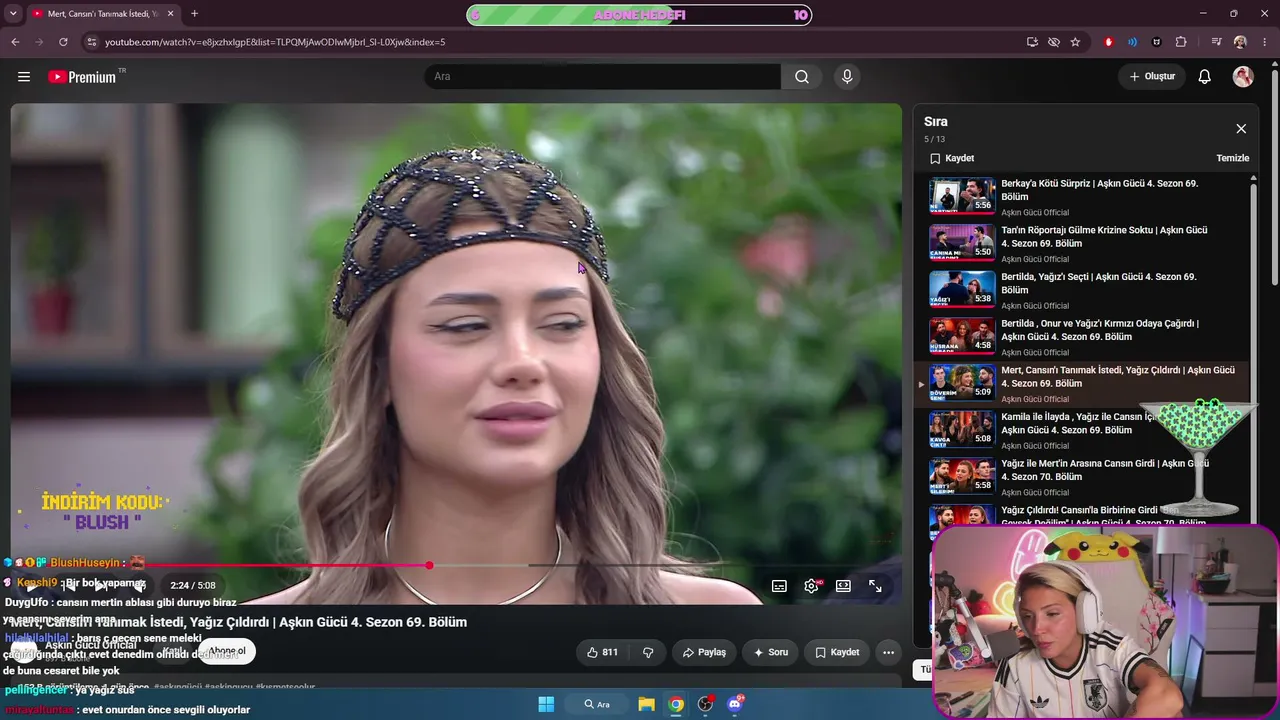Focus the YouTube Ara search field
Viewport: 1280px width, 720px height.
(x=603, y=77)
